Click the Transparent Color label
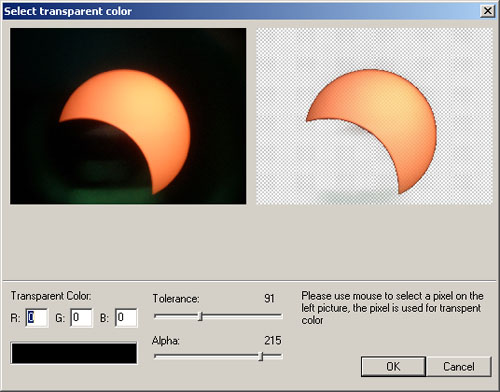This screenshot has width=500, height=392. point(51,296)
